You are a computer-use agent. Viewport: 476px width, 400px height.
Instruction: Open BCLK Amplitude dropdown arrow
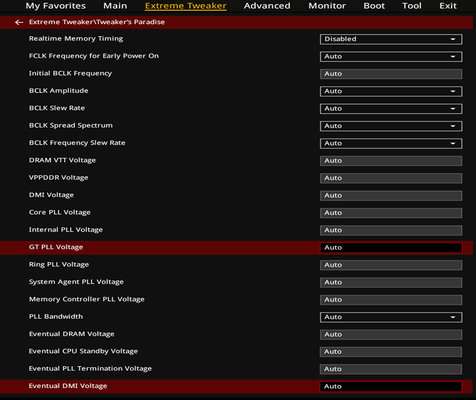pyautogui.click(x=453, y=91)
